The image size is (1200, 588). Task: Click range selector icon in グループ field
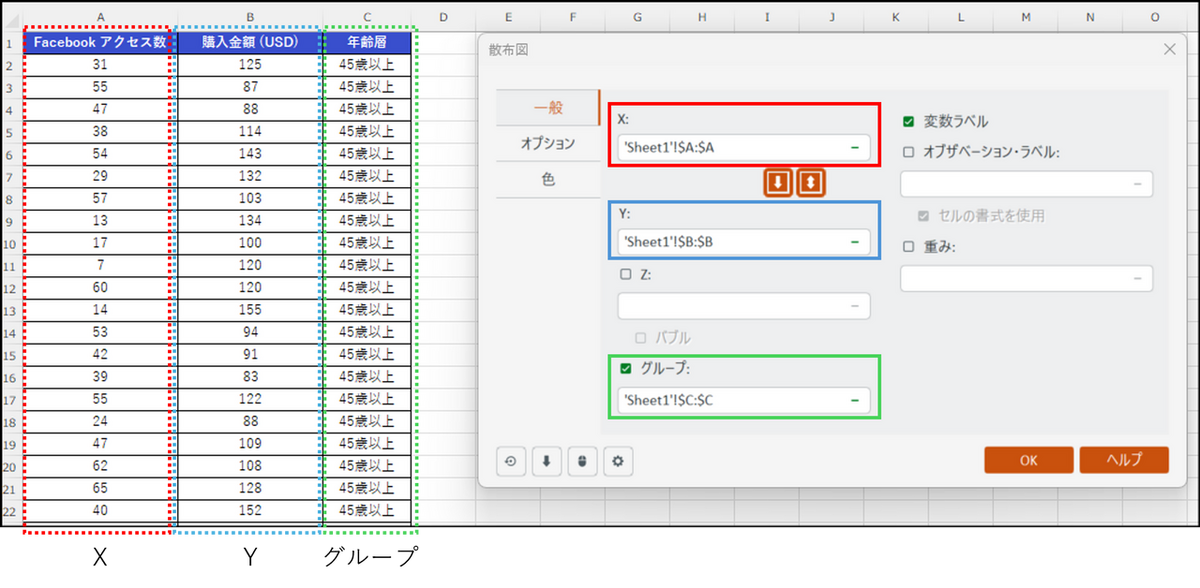point(855,400)
